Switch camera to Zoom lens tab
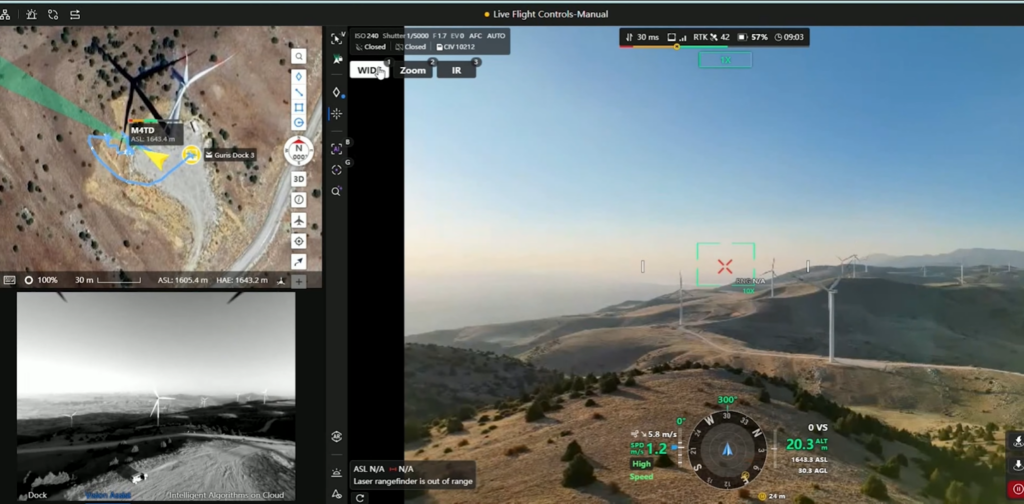Viewport: 1024px width, 504px height. [x=413, y=70]
